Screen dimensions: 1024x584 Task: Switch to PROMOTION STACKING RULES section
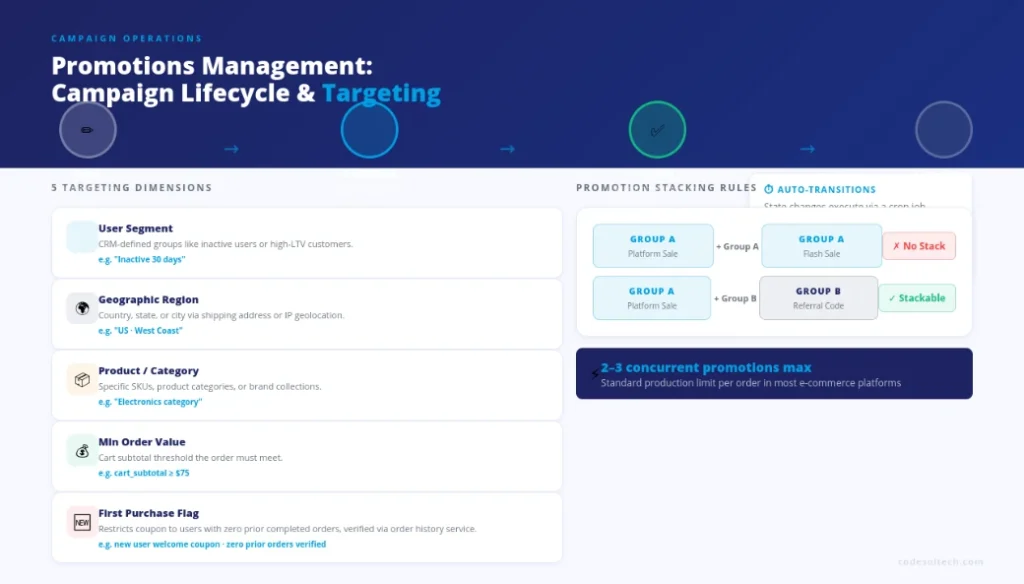[666, 187]
